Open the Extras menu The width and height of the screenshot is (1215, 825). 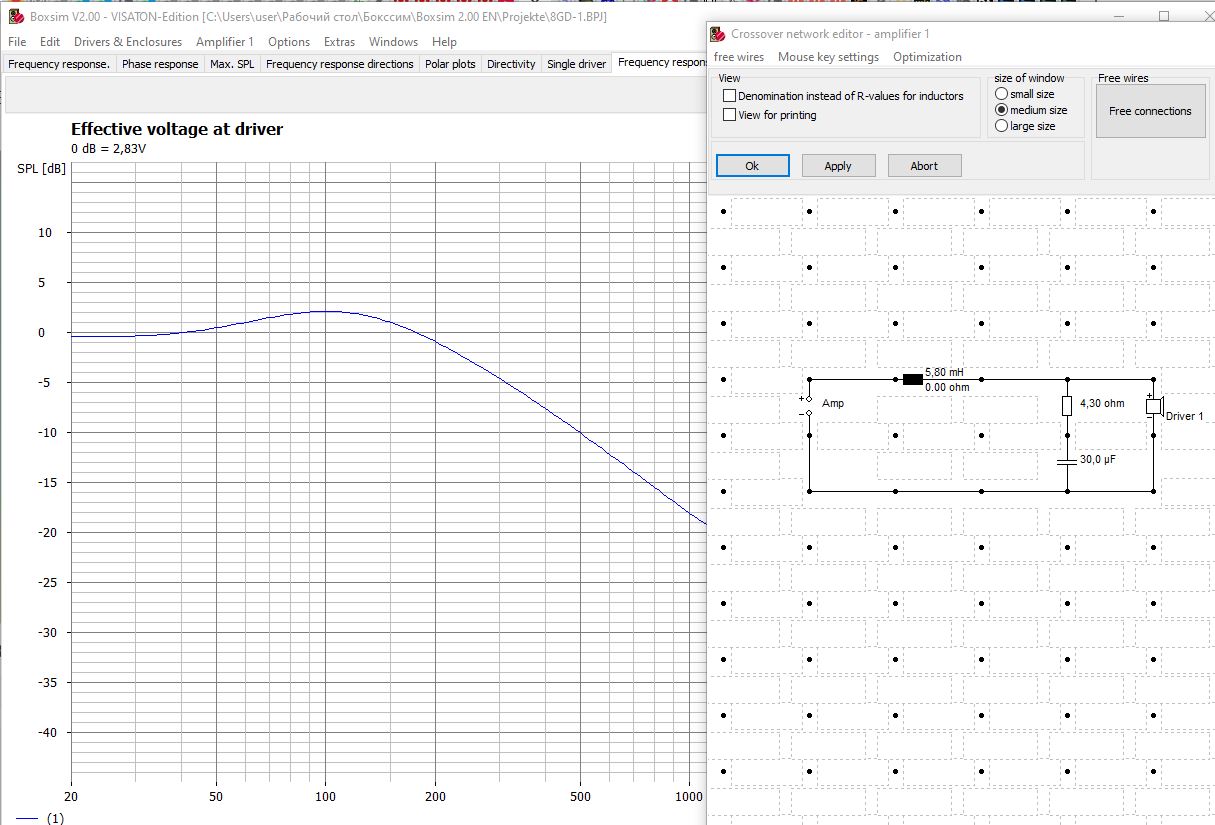click(339, 42)
